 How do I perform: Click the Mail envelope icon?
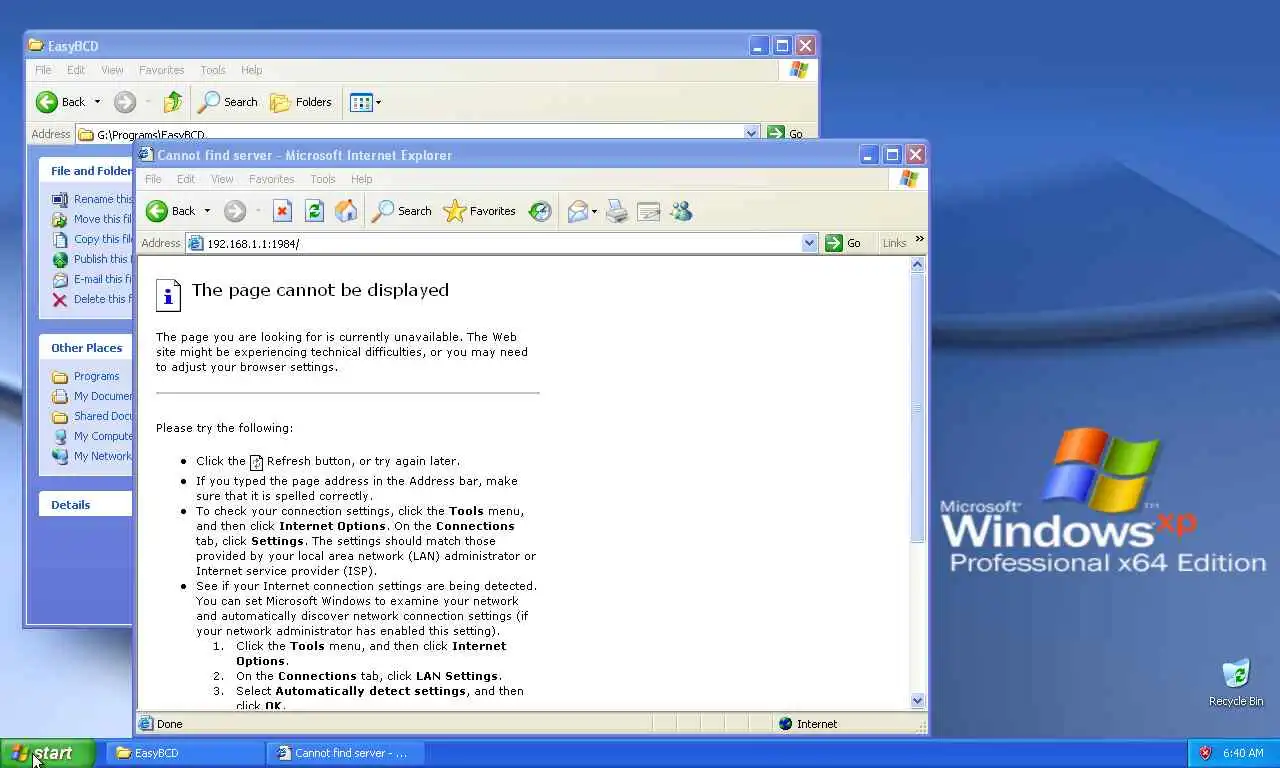[x=578, y=211]
